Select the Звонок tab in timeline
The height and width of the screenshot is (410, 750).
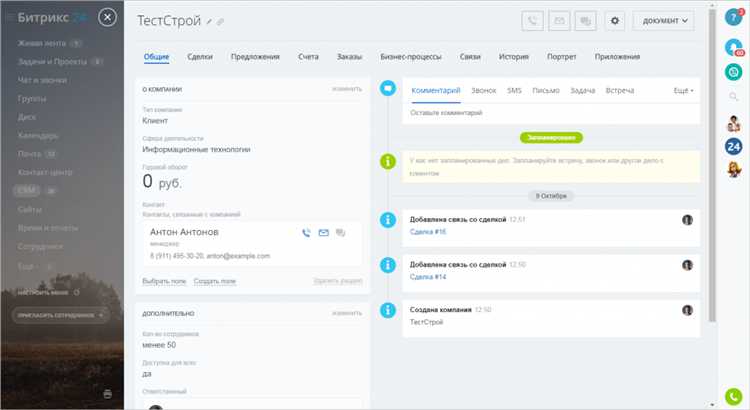(483, 91)
